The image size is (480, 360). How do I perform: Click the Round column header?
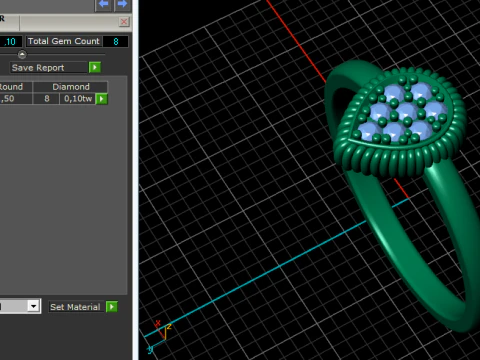16,87
